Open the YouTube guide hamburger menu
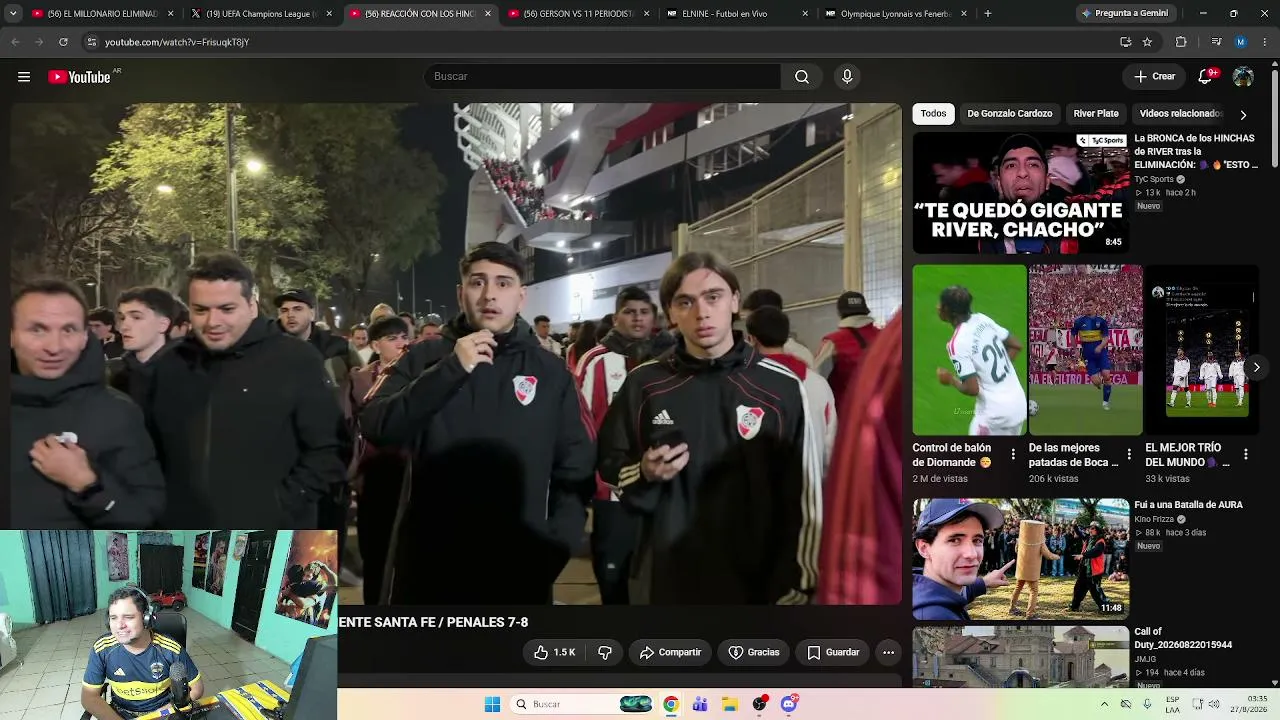 click(x=24, y=77)
